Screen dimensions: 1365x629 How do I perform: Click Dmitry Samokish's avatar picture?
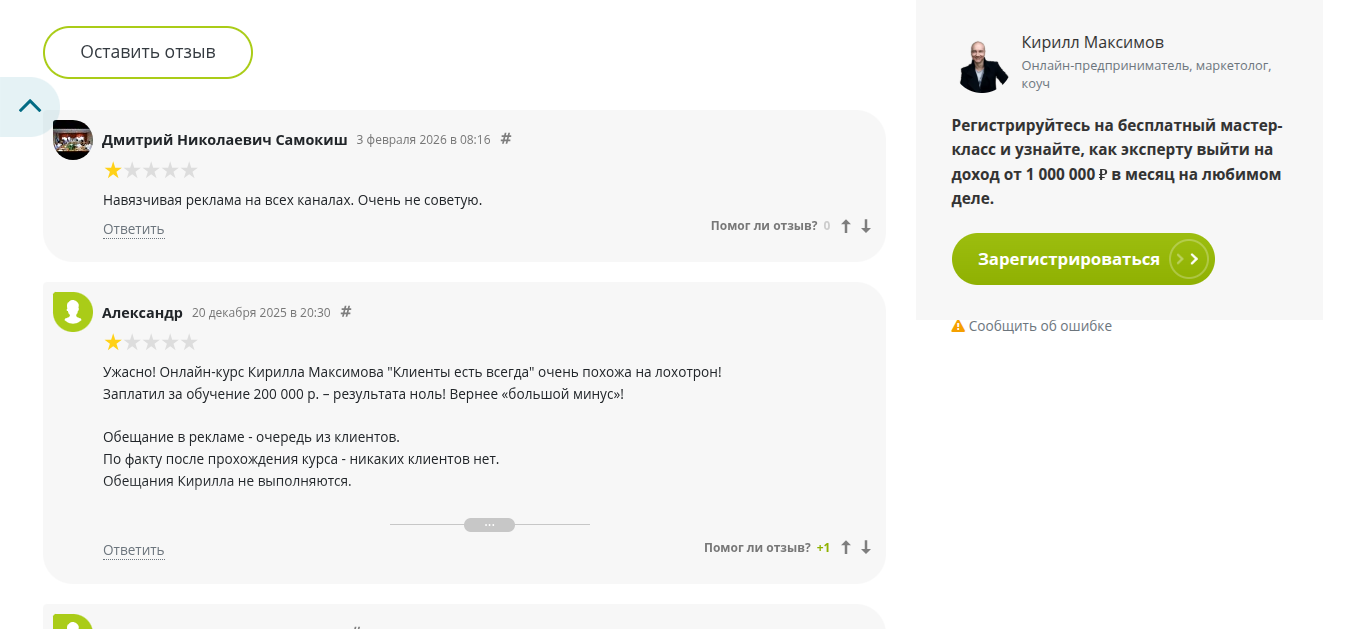tap(72, 140)
